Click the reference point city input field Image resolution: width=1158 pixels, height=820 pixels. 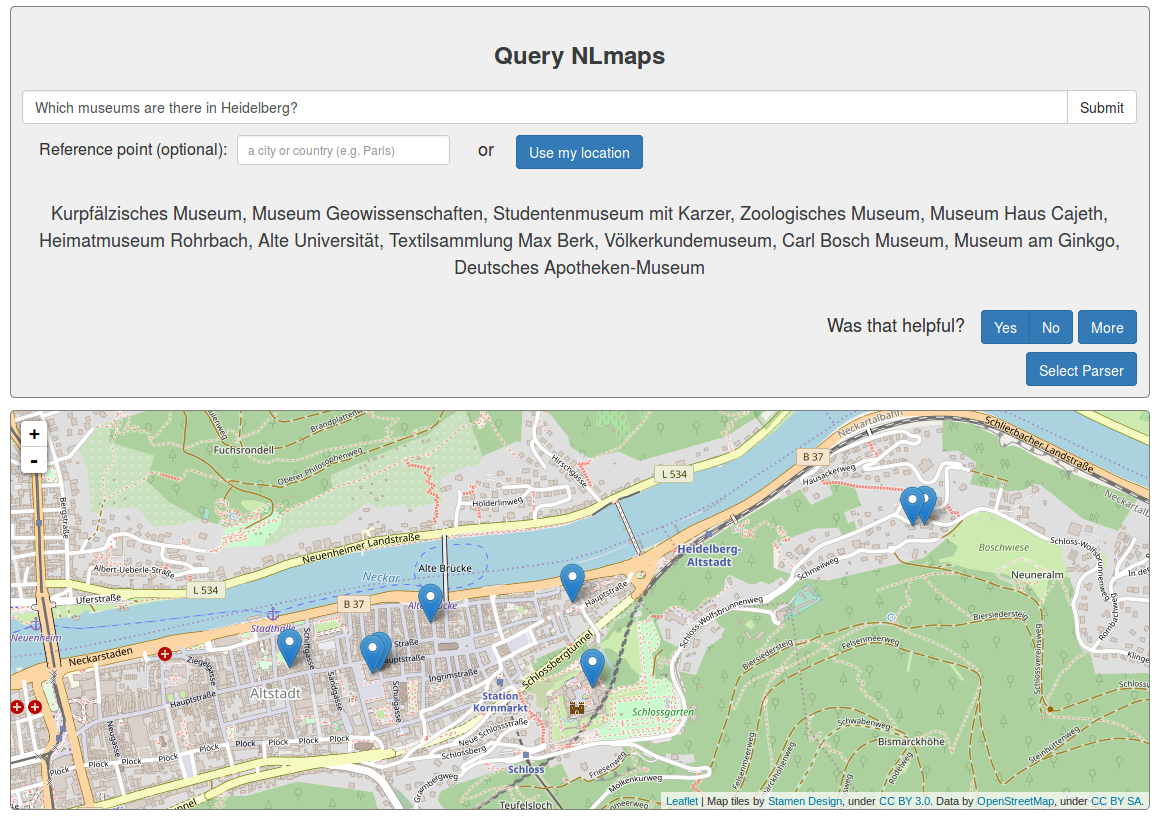click(343, 151)
